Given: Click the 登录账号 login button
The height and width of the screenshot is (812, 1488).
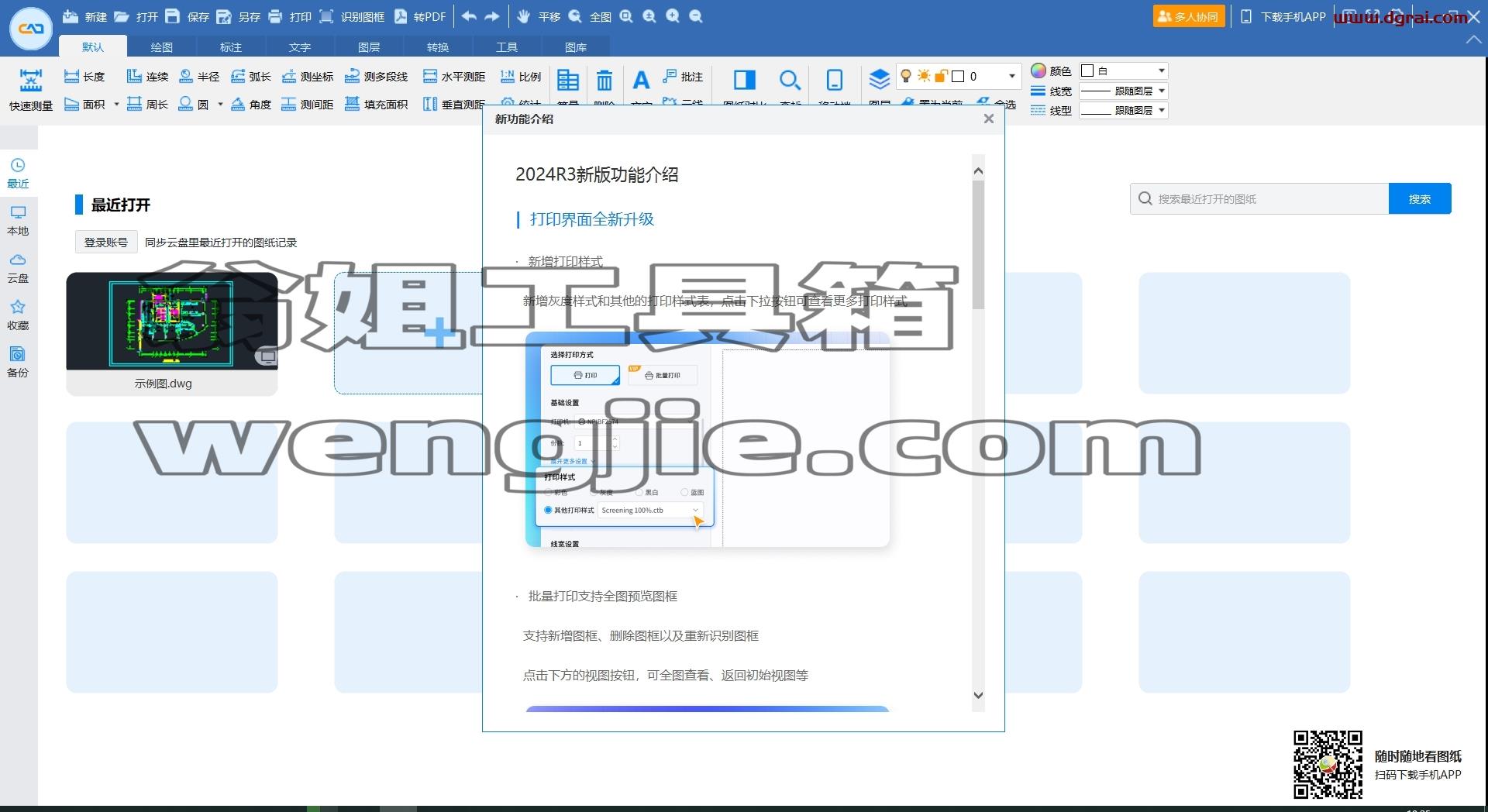Looking at the screenshot, I should [x=106, y=243].
